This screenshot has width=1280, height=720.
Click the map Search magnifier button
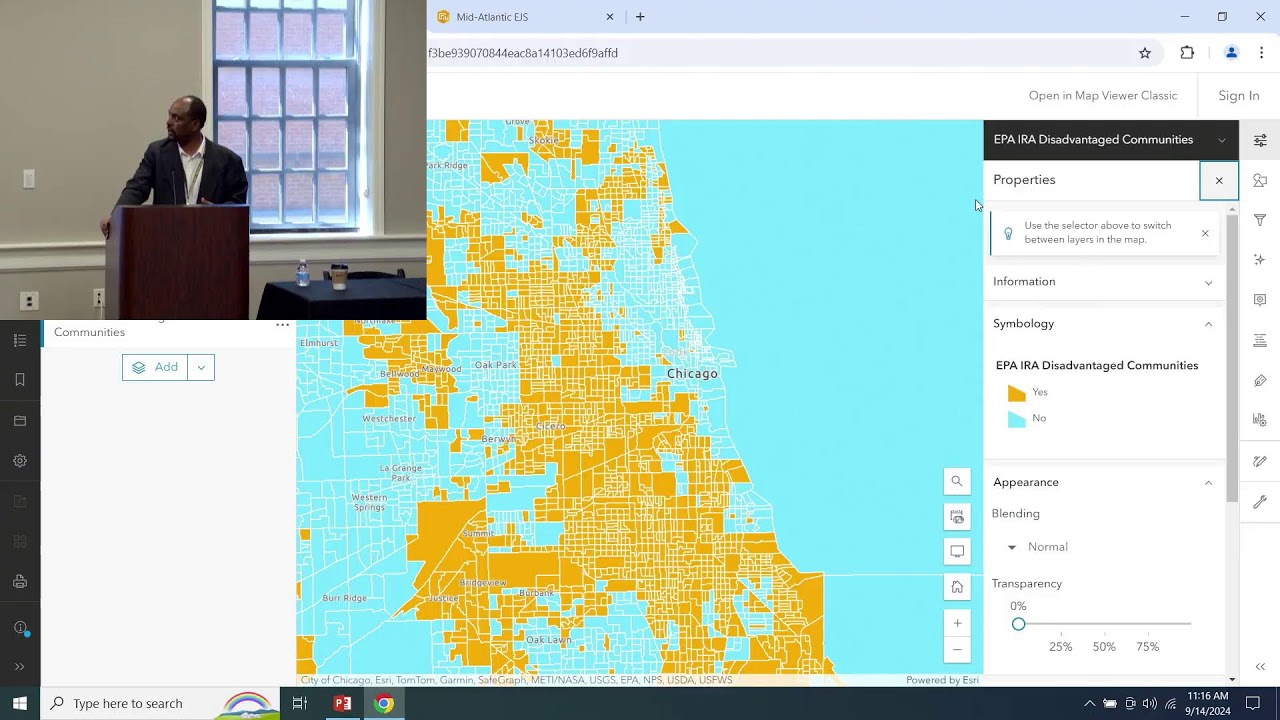coord(957,482)
